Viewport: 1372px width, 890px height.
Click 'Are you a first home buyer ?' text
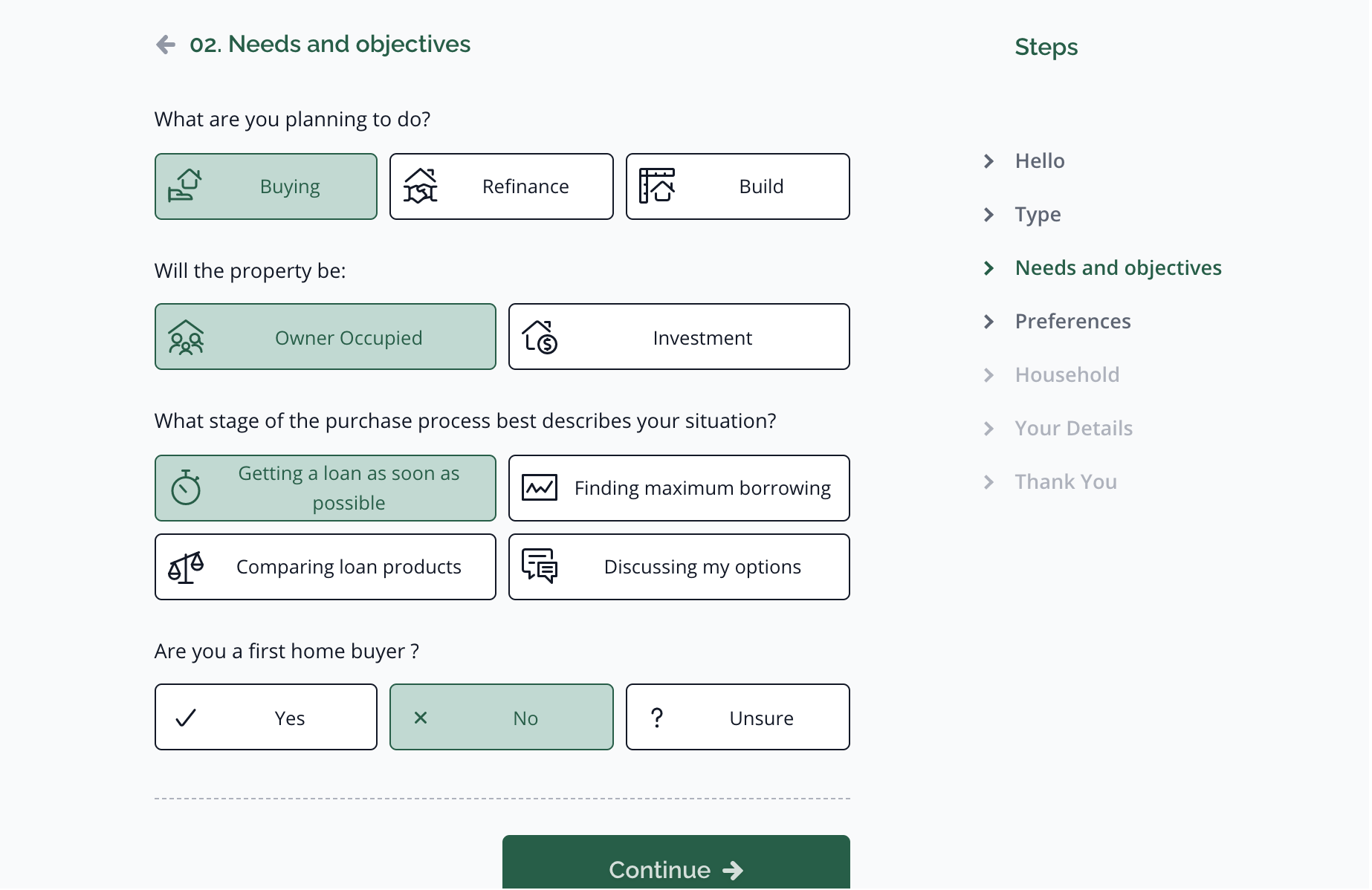coord(287,652)
